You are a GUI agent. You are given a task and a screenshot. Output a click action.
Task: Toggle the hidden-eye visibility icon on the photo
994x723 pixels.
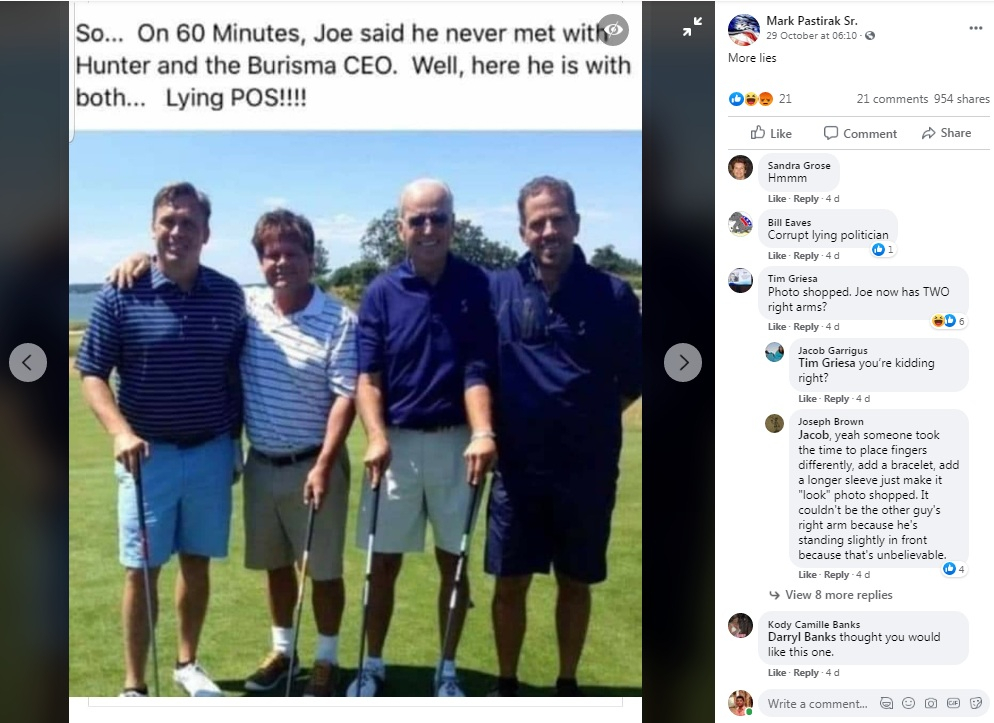pyautogui.click(x=614, y=30)
